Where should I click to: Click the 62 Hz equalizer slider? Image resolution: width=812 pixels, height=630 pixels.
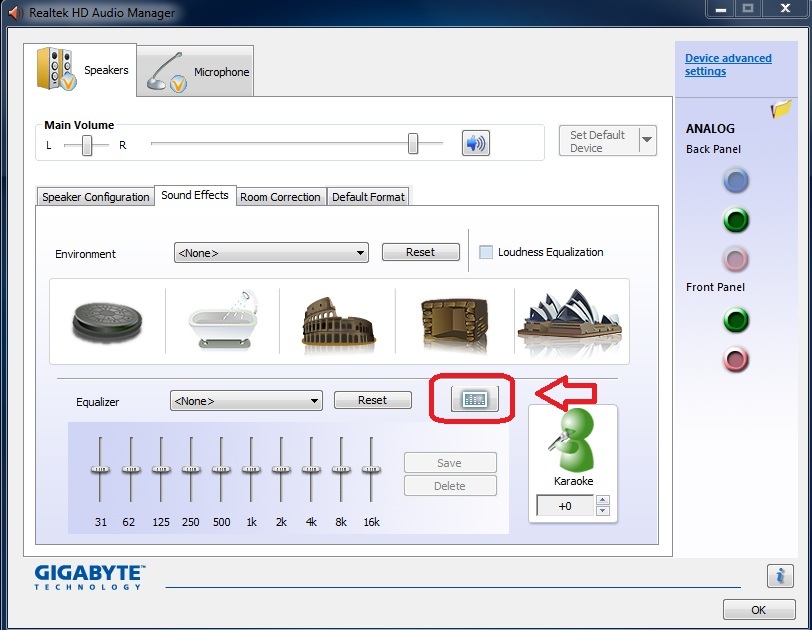(130, 470)
